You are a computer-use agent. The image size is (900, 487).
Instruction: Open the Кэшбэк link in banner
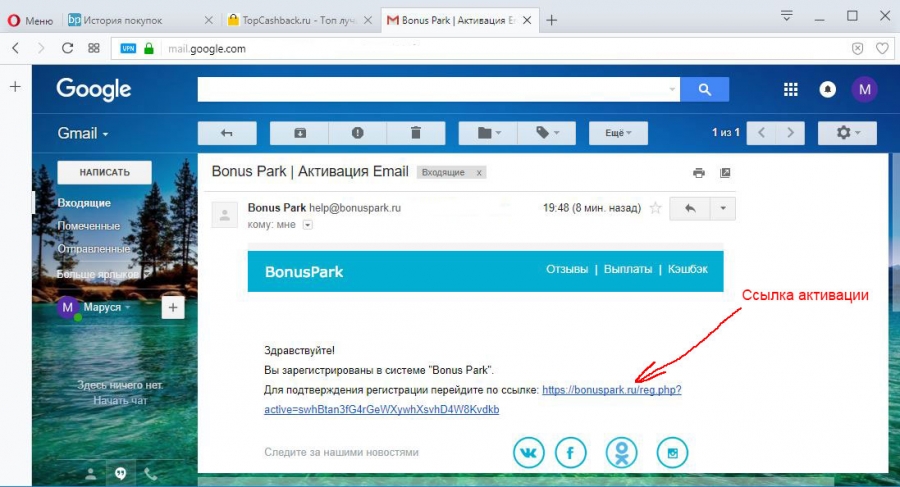(x=688, y=269)
